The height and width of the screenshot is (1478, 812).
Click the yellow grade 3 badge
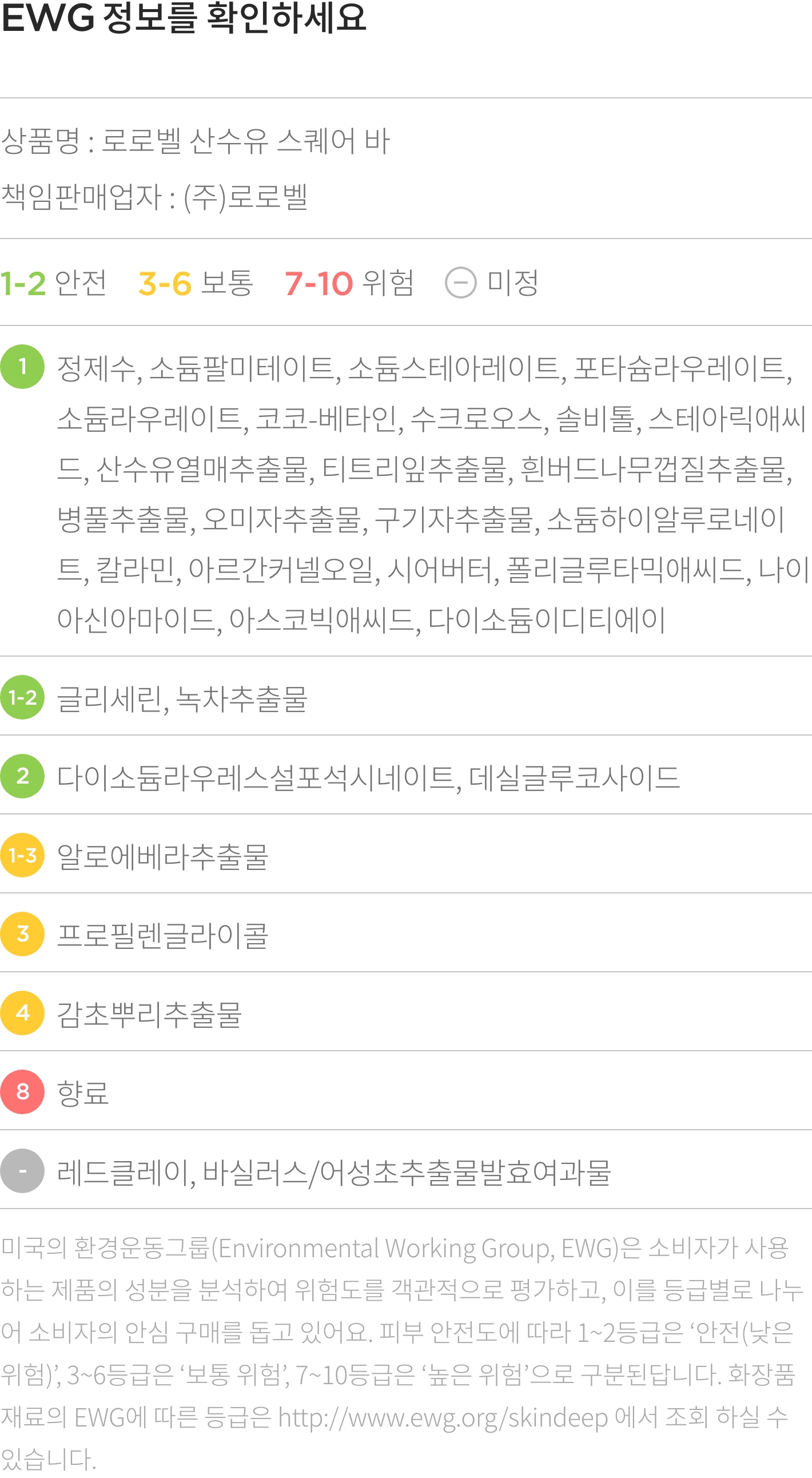[22, 934]
